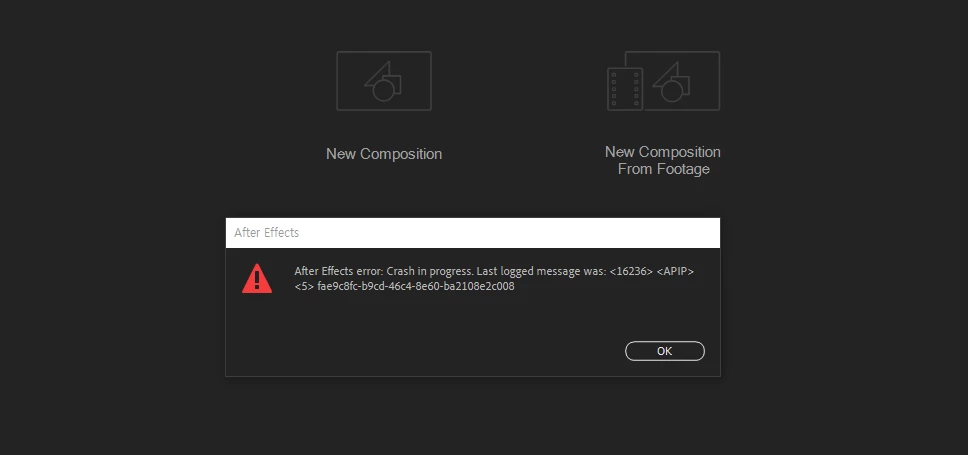Click the New Composition From Footage icon
968x455 pixels.
pos(663,81)
